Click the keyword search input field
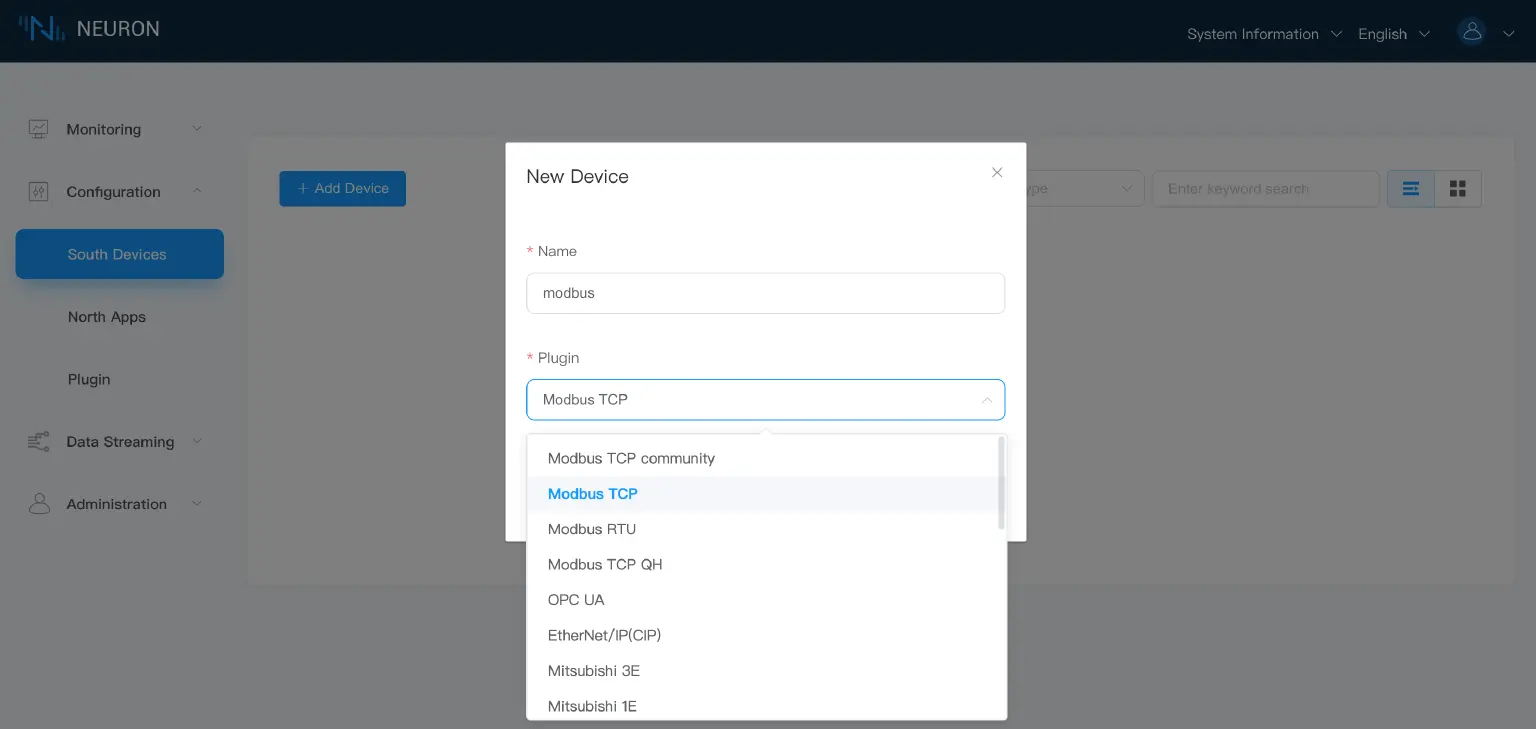This screenshot has width=1536, height=729. coord(1265,188)
